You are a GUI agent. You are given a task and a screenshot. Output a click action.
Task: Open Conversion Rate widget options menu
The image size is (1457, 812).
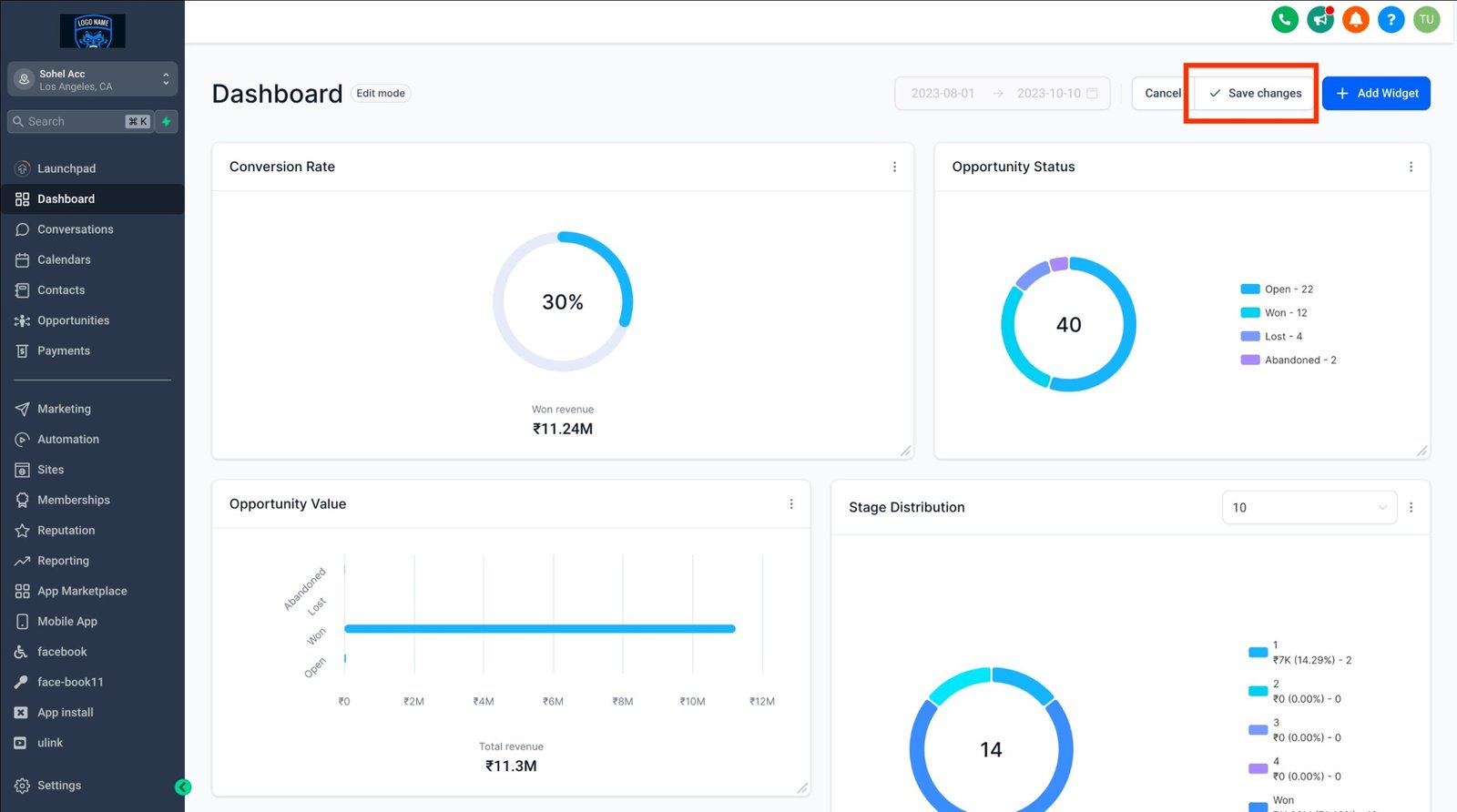[x=894, y=167]
